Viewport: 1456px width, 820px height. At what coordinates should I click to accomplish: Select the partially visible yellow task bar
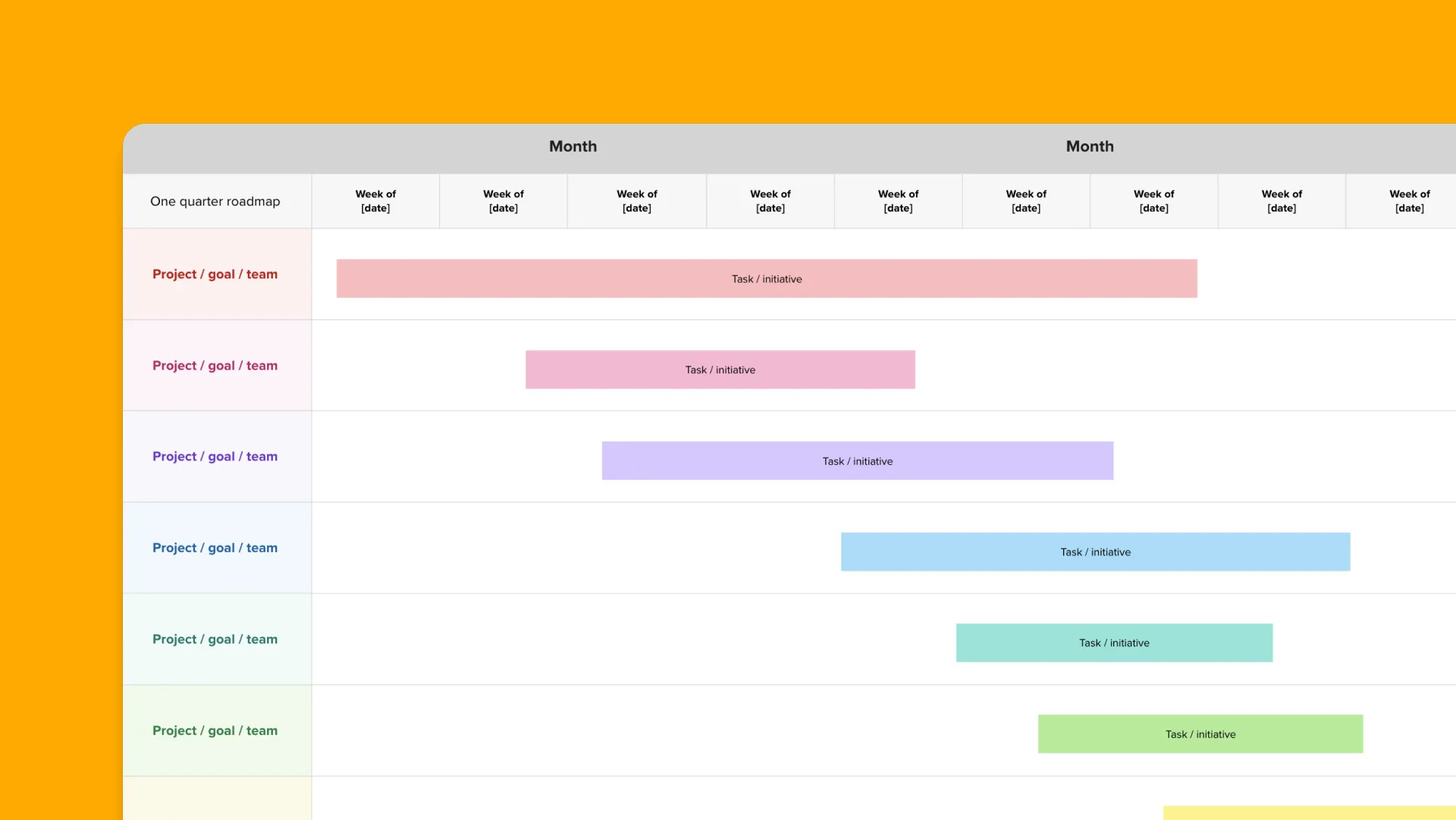point(1310,812)
